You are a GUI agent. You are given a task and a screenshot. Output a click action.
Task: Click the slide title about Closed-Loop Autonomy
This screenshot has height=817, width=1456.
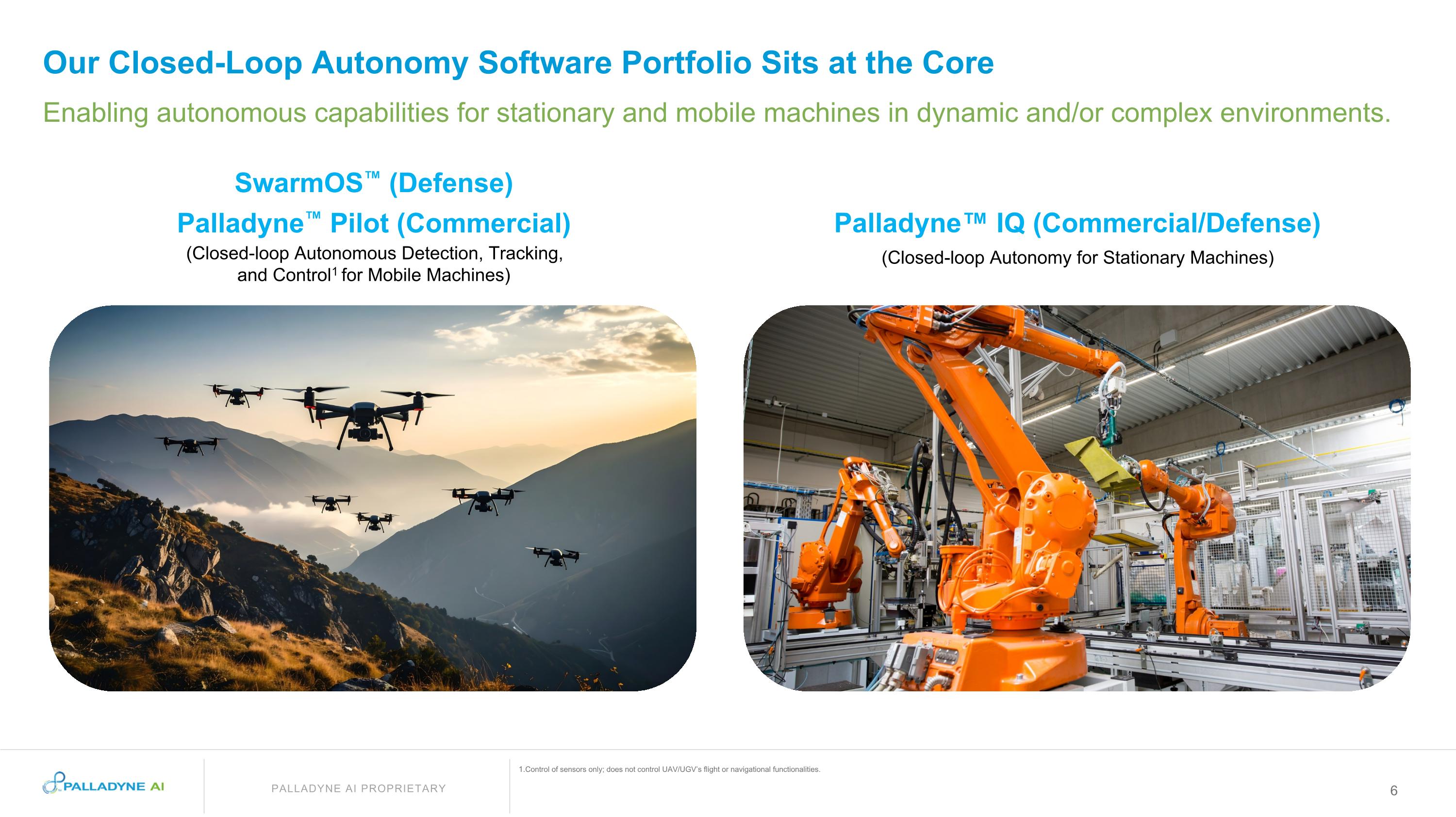tap(518, 63)
